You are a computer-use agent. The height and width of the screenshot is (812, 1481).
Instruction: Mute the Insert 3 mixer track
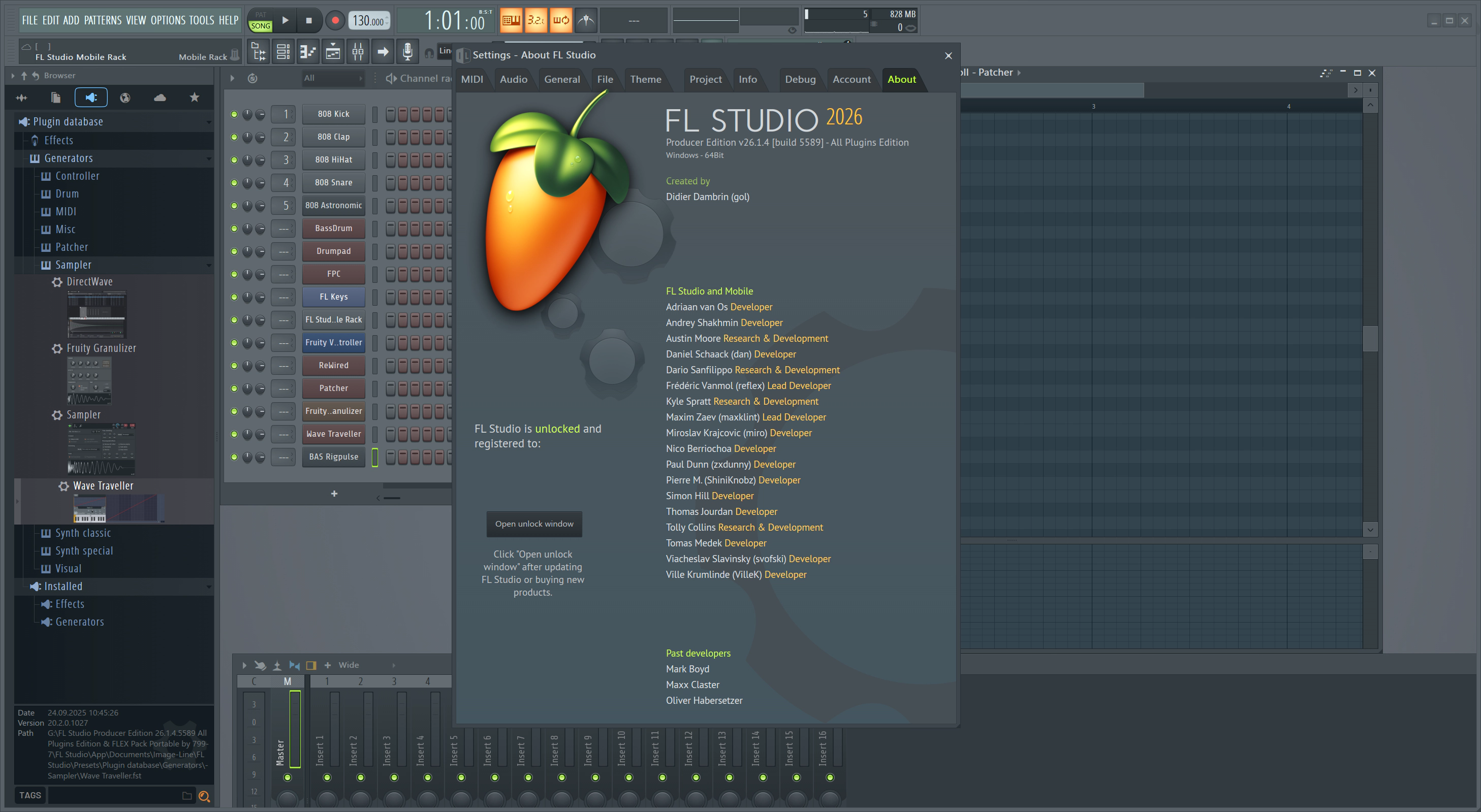[x=394, y=778]
